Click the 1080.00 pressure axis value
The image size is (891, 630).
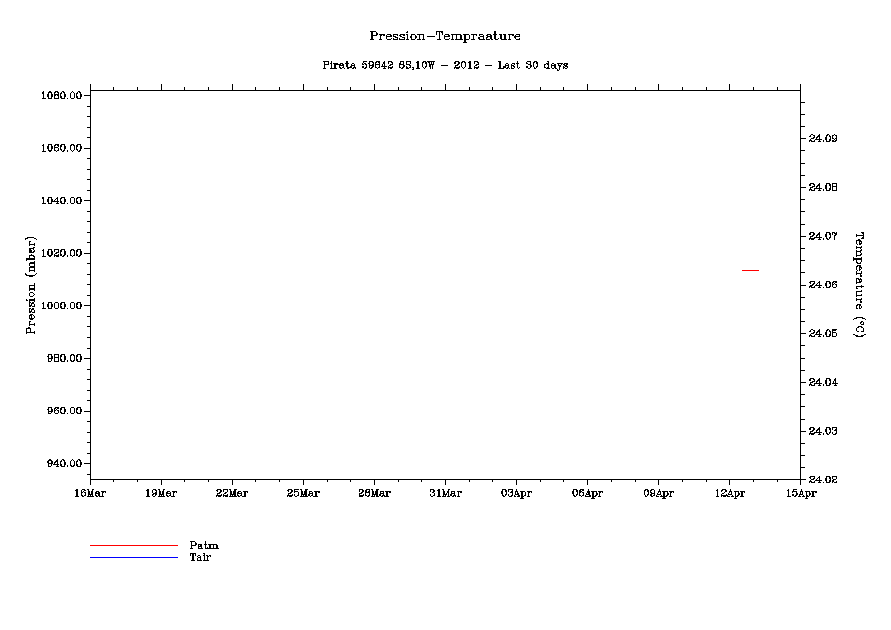[62, 96]
